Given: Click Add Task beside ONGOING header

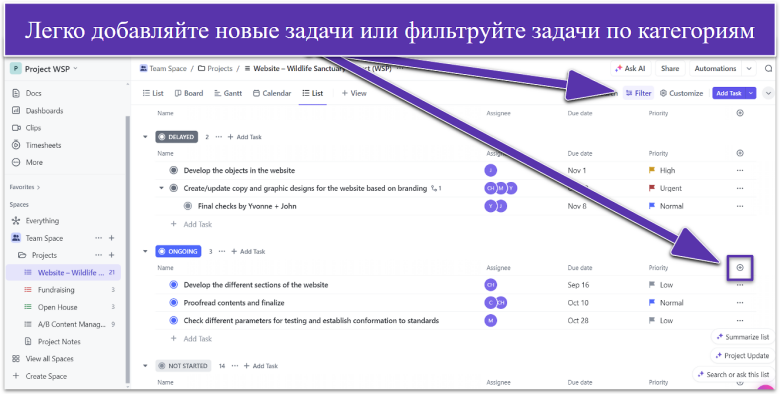Looking at the screenshot, I should 248,251.
